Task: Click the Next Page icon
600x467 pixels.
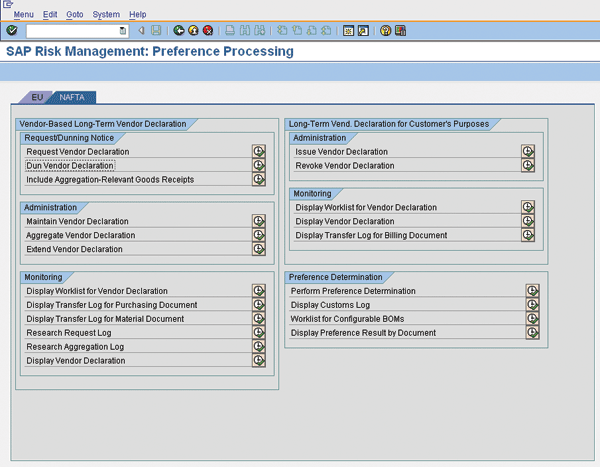Action: tap(311, 30)
